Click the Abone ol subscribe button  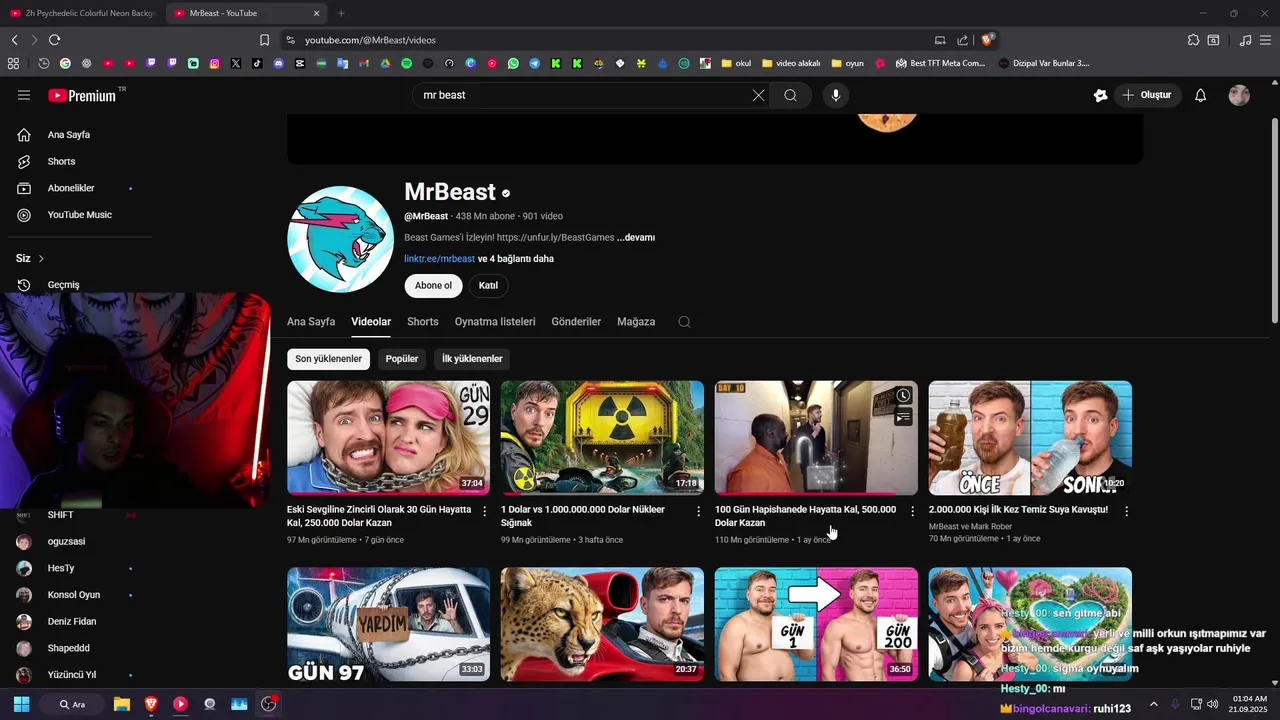click(x=433, y=286)
